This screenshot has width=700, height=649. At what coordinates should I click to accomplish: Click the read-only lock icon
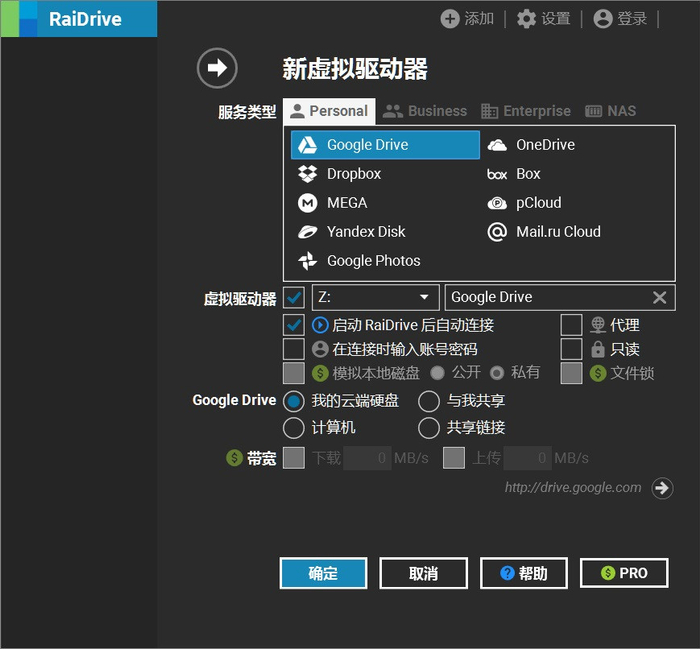(598, 349)
